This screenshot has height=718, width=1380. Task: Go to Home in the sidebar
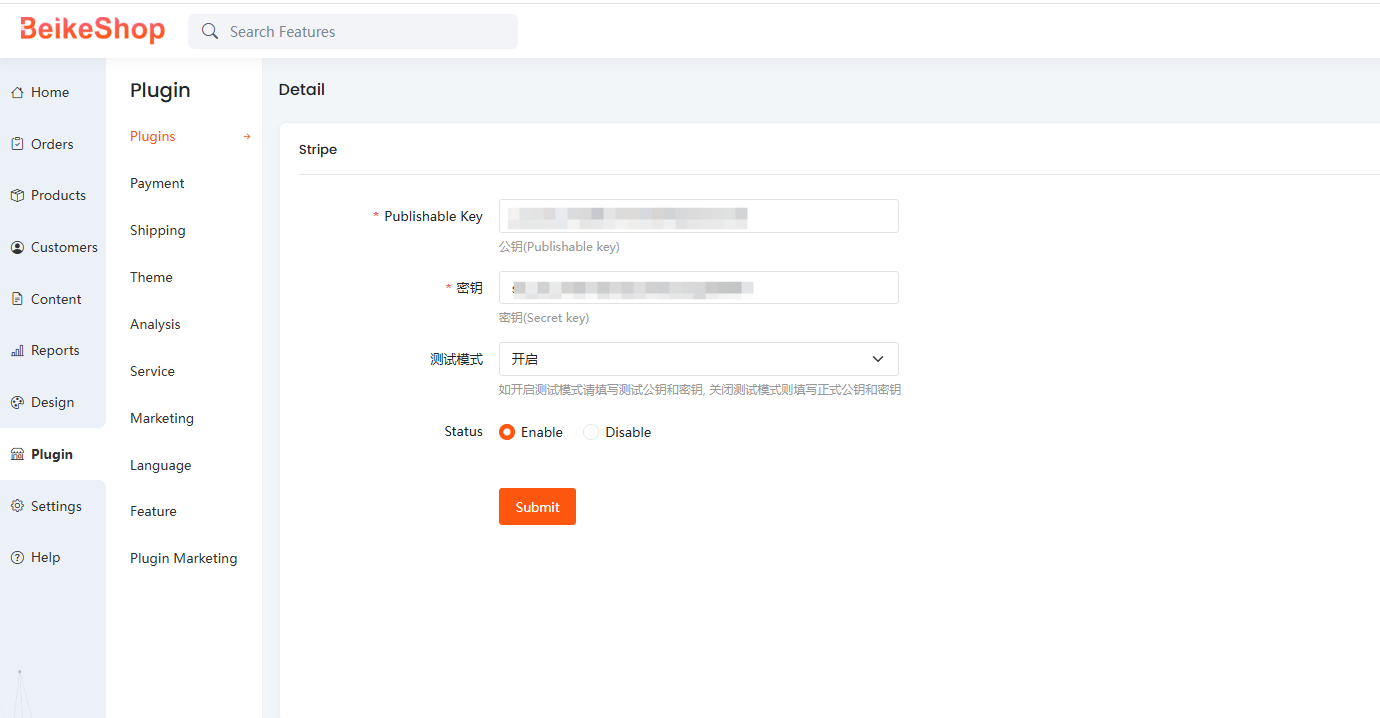[50, 92]
